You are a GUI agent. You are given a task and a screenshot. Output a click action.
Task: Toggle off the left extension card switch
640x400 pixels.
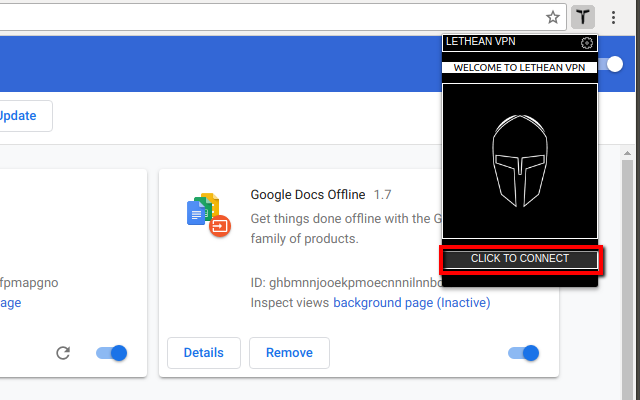[111, 353]
